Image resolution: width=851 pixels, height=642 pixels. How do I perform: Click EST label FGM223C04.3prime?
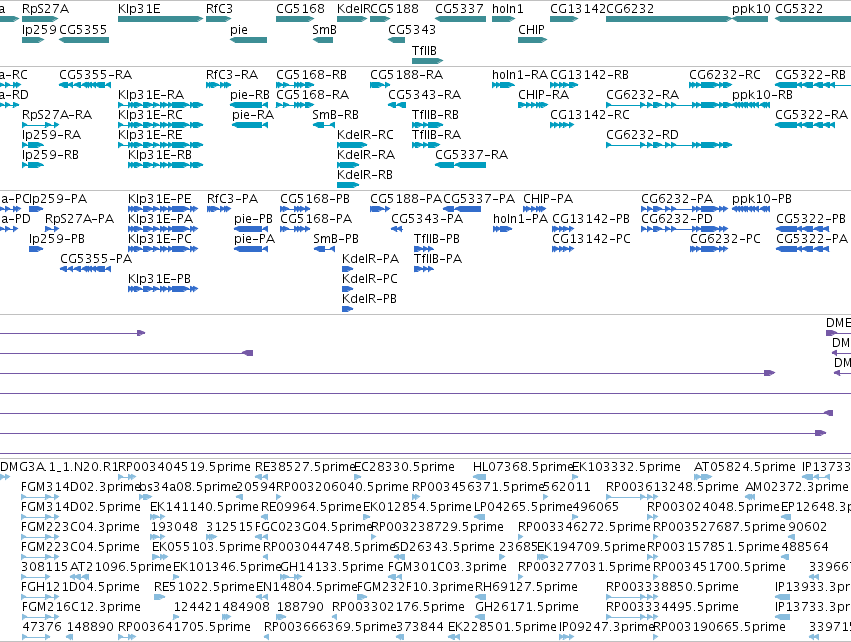(80, 527)
